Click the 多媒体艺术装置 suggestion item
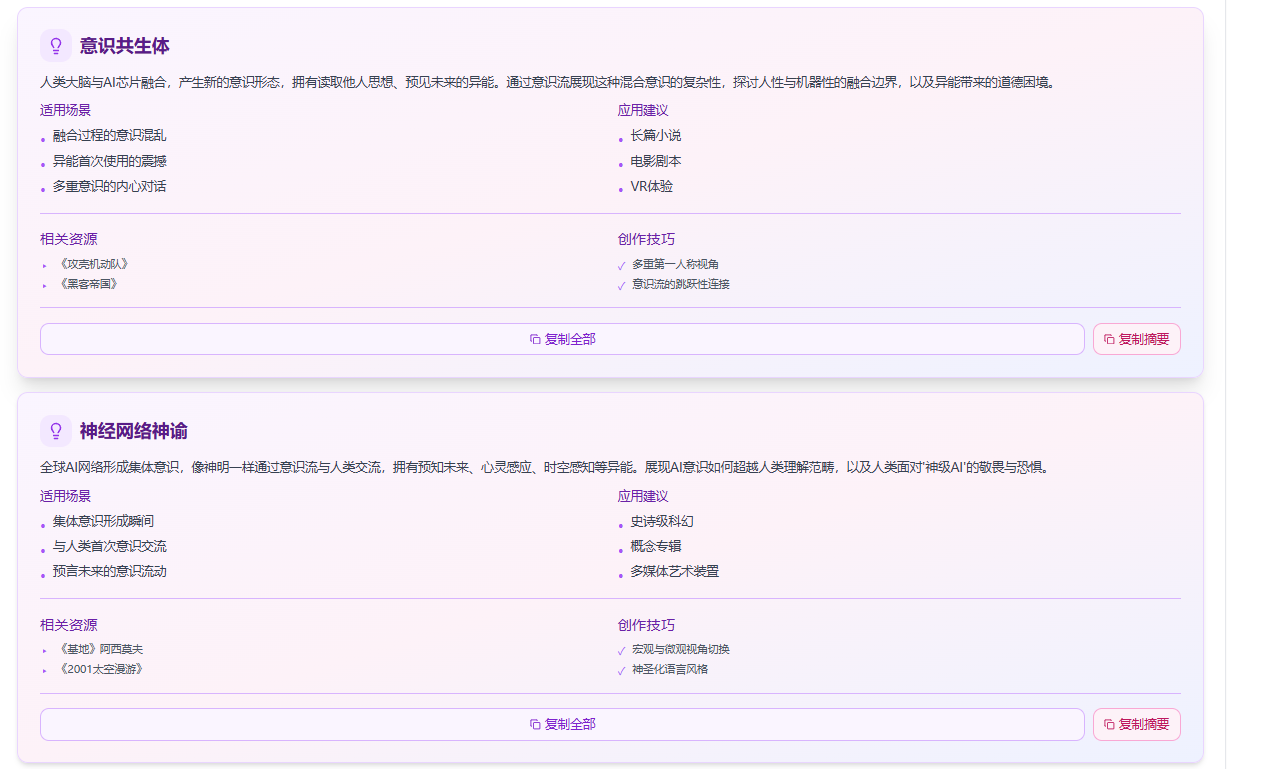Screen dimensions: 1263x769 tap(674, 572)
